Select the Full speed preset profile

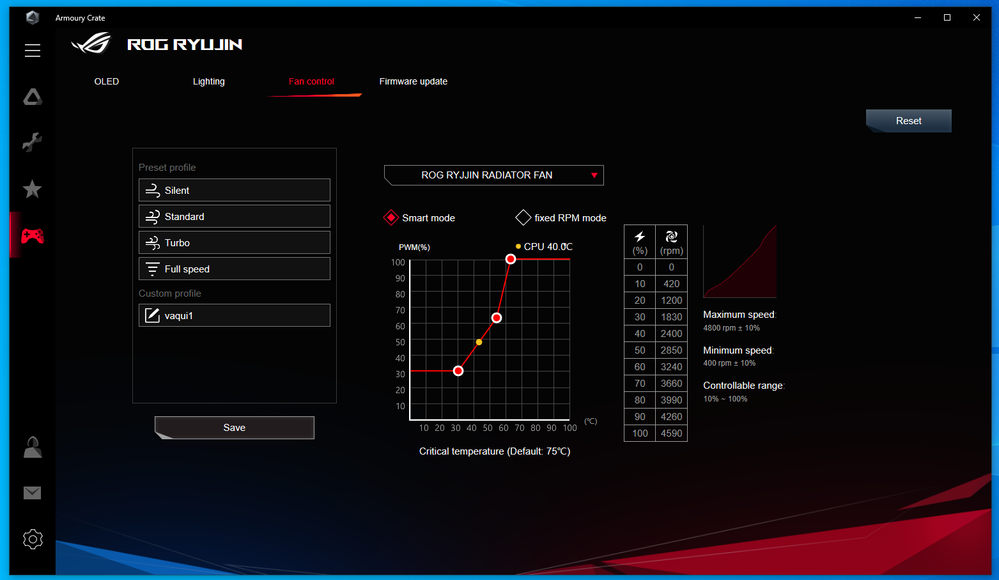(x=234, y=269)
